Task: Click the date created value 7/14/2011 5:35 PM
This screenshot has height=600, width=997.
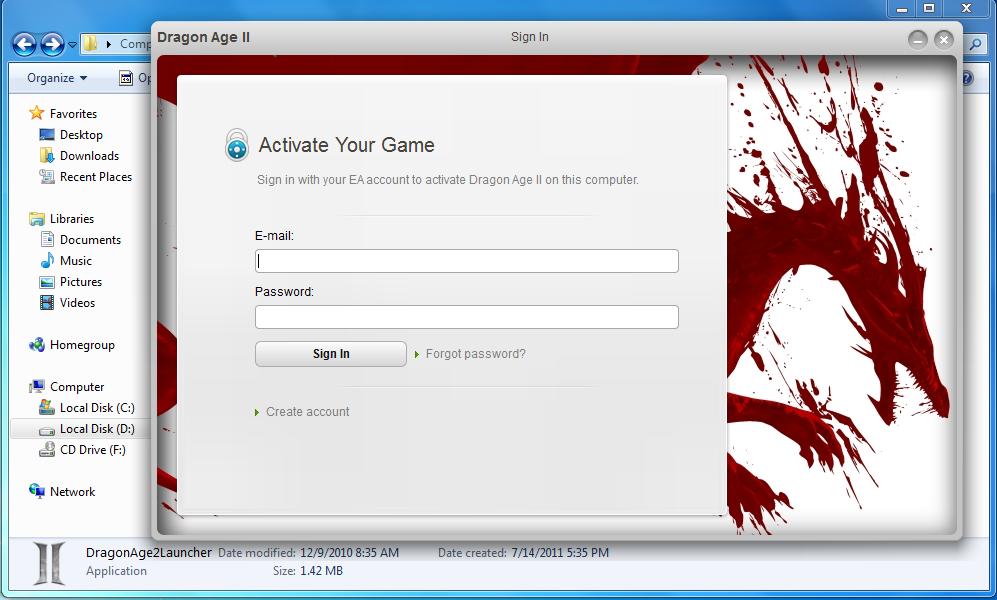Action: click(x=560, y=553)
